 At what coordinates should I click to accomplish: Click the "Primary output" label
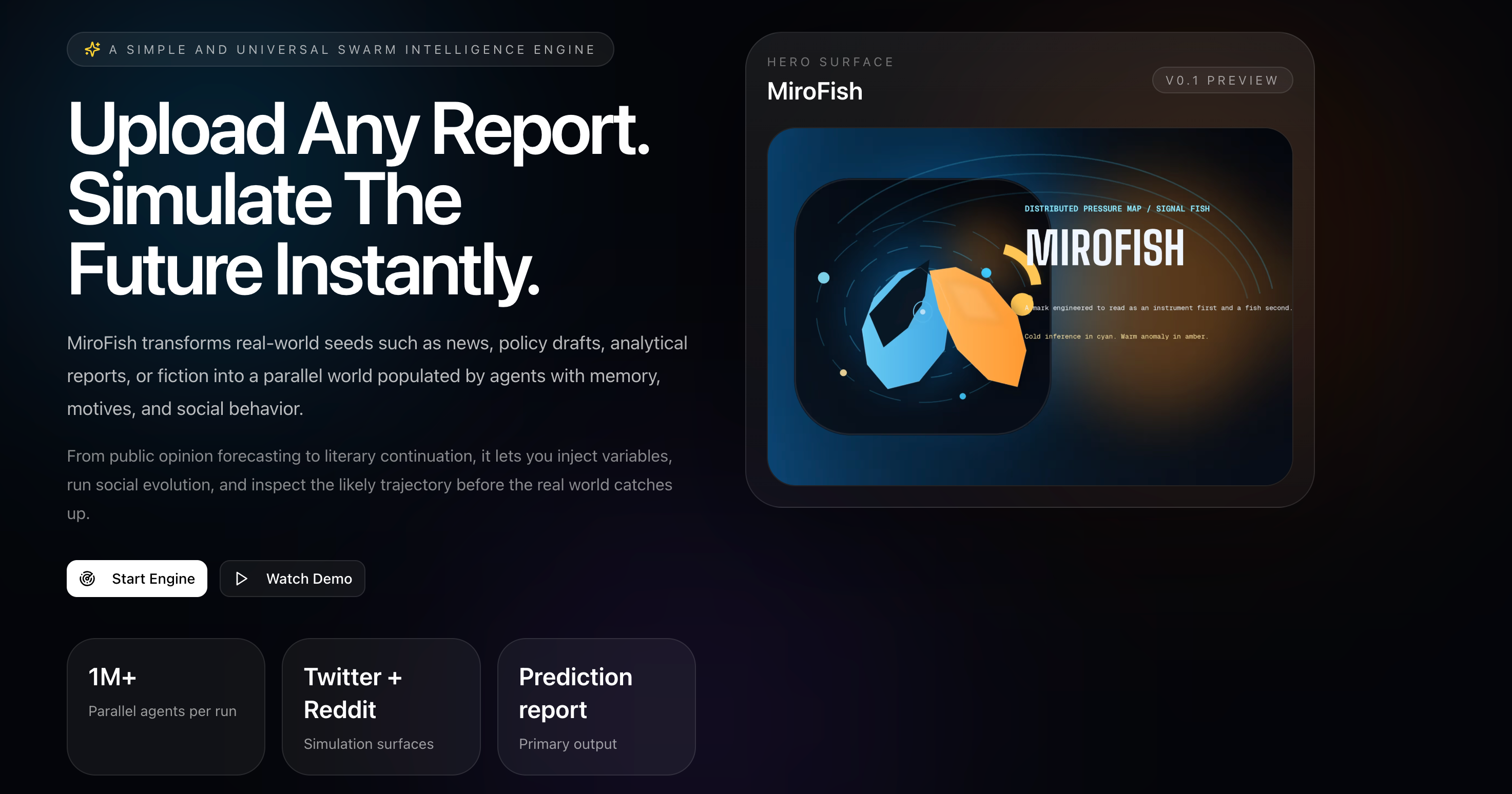568,744
